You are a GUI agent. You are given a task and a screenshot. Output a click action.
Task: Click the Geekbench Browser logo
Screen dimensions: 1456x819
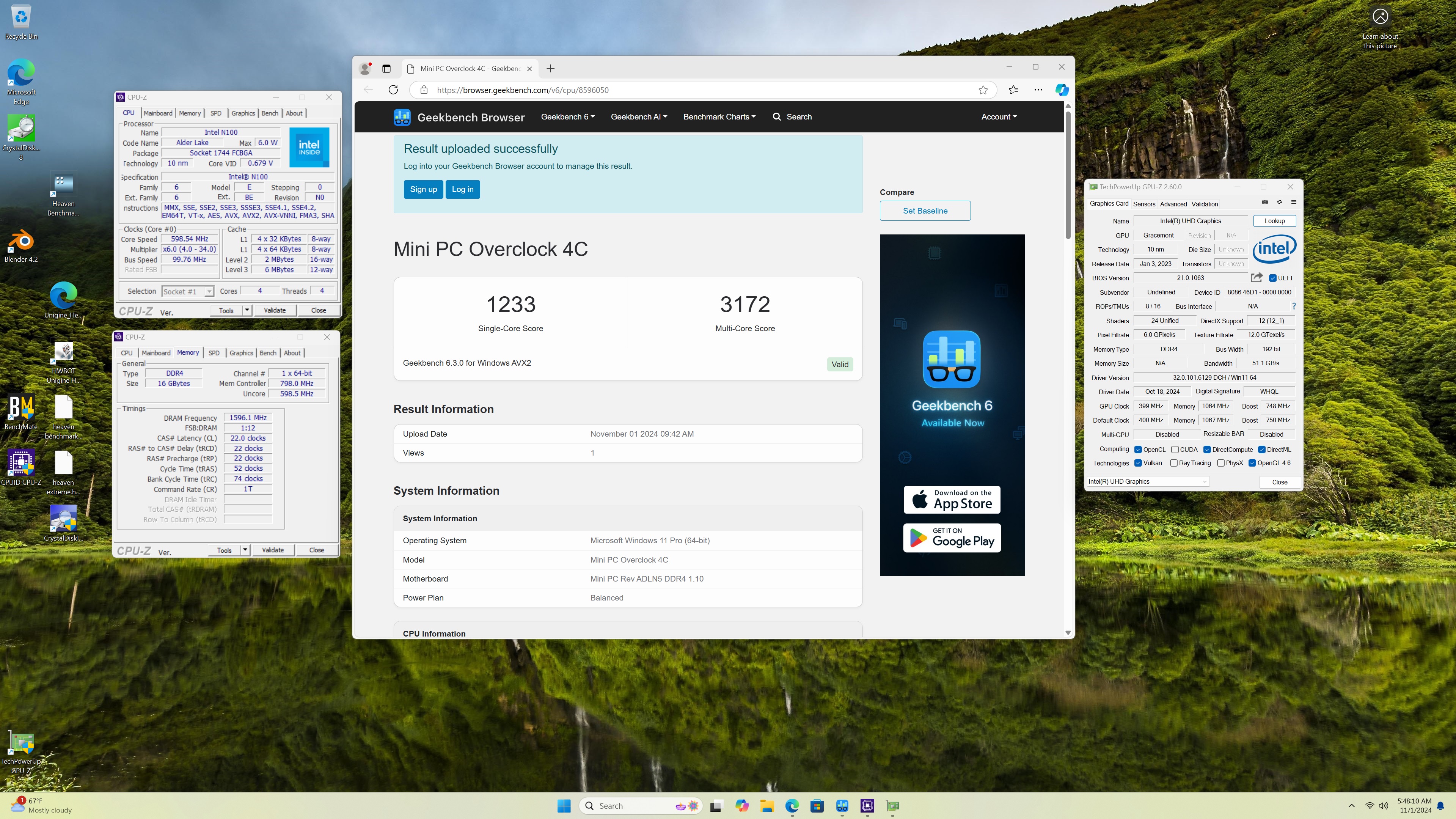pos(402,117)
